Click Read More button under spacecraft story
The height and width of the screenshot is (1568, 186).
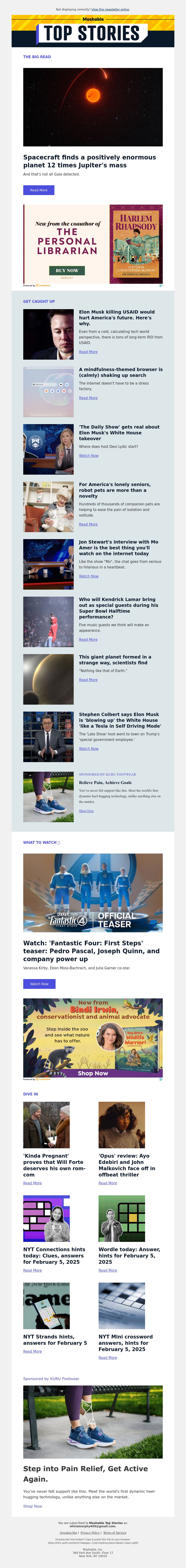click(x=39, y=190)
